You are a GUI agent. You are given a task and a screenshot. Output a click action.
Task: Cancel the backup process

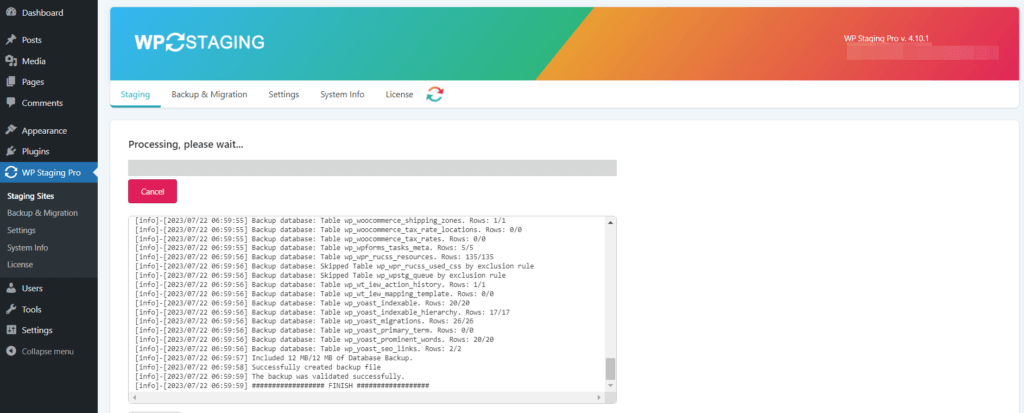pyautogui.click(x=152, y=191)
